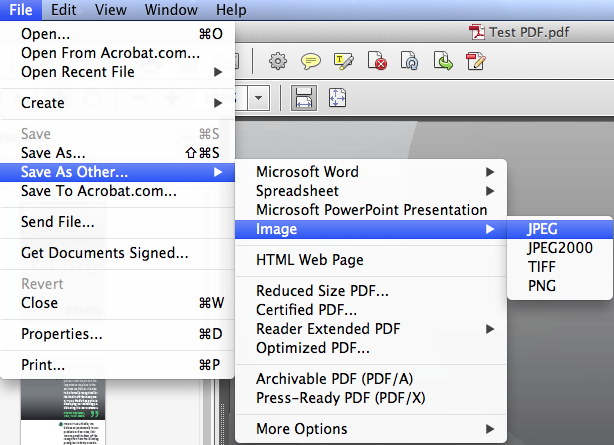Screen dimensions: 614x445
Task: Choose HTML Web Page
Action: 371,260
